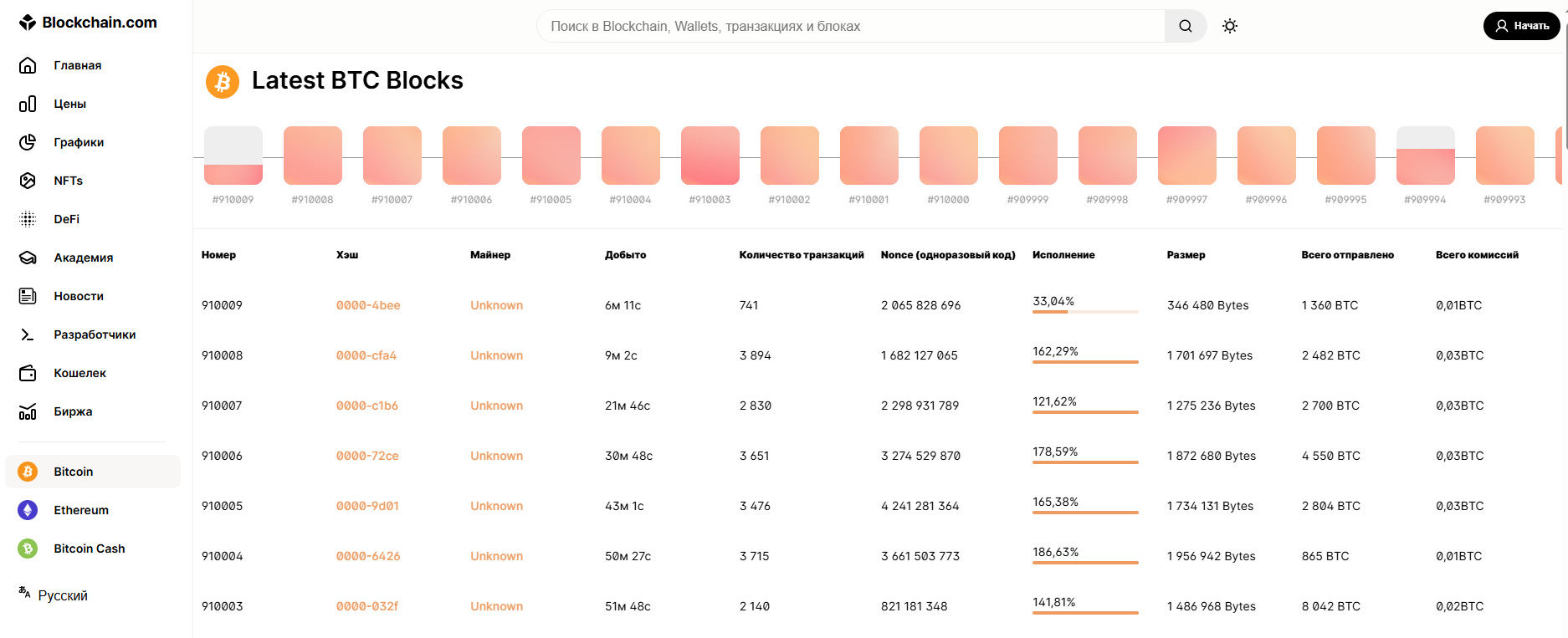Image resolution: width=1568 pixels, height=638 pixels.
Task: Click the Unknown miner link for block 910005
Action: pos(497,506)
